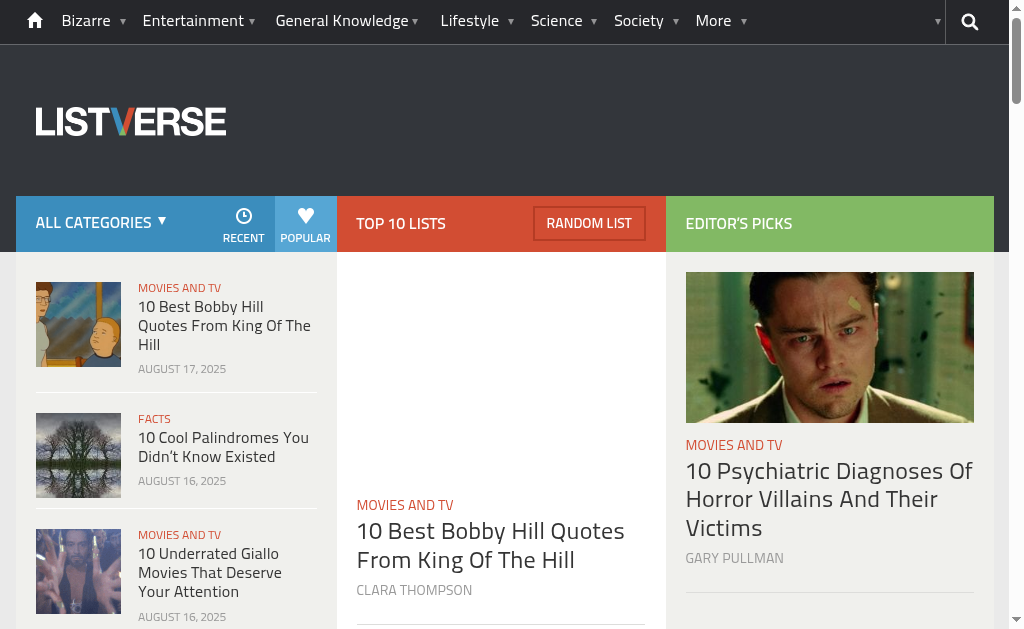Click the Popular heart icon
The height and width of the screenshot is (629, 1024).
[x=306, y=216]
